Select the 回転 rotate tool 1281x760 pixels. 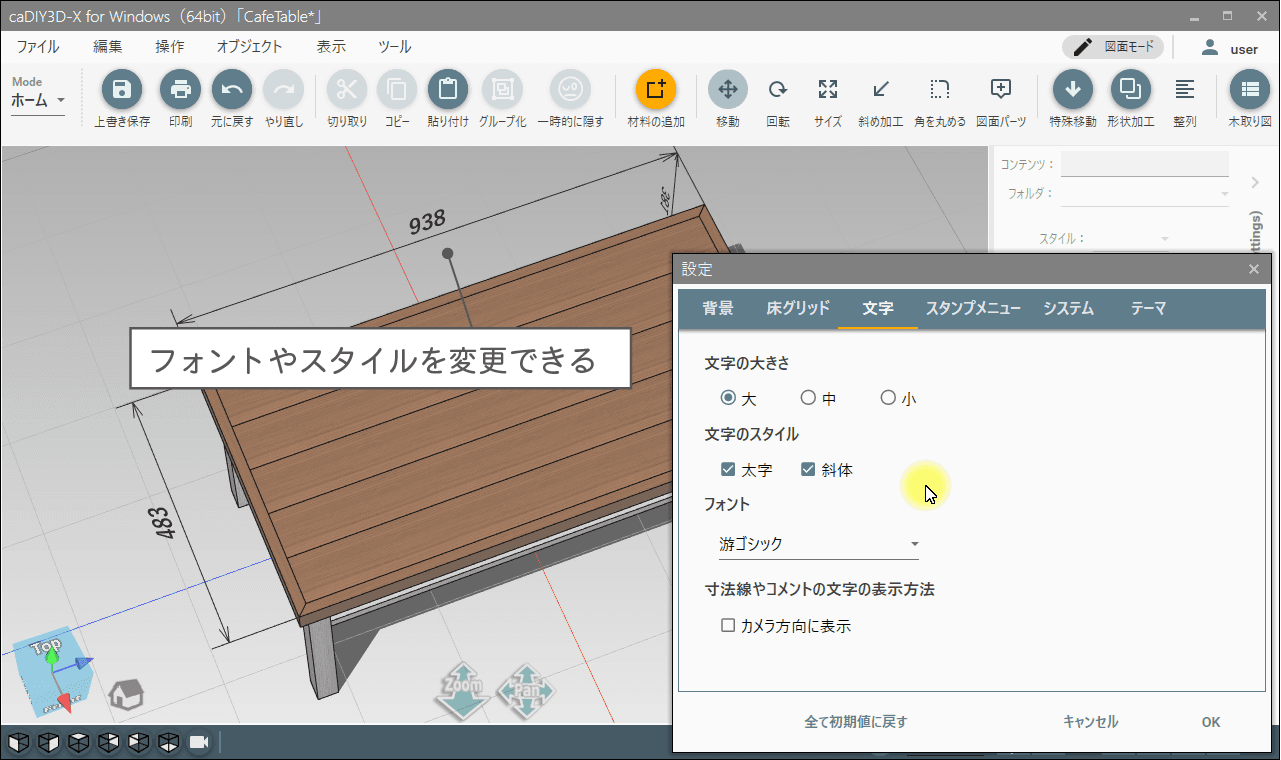[777, 90]
